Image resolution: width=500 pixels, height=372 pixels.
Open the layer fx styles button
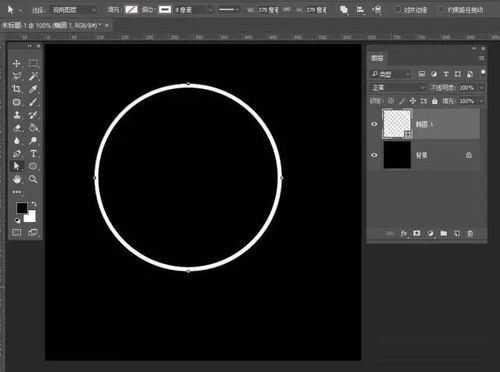pyautogui.click(x=403, y=234)
